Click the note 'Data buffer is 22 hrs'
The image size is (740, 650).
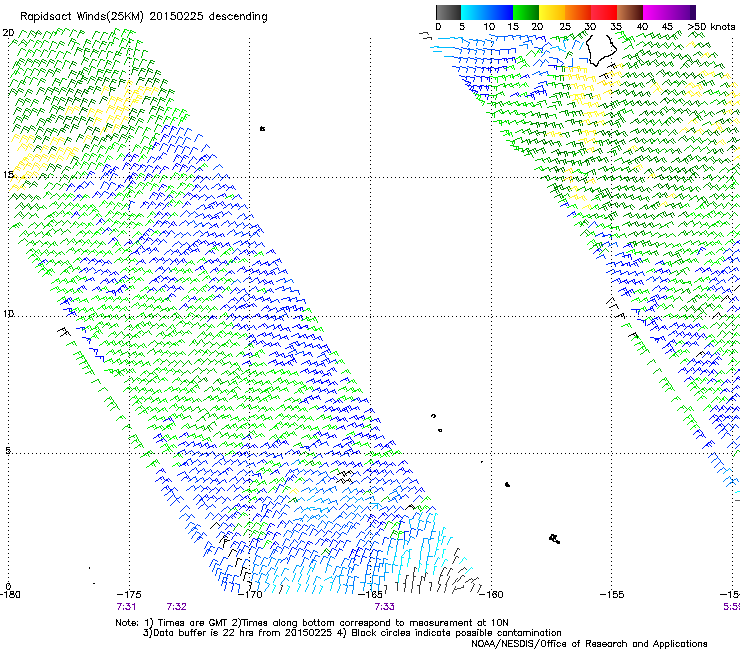[x=204, y=633]
